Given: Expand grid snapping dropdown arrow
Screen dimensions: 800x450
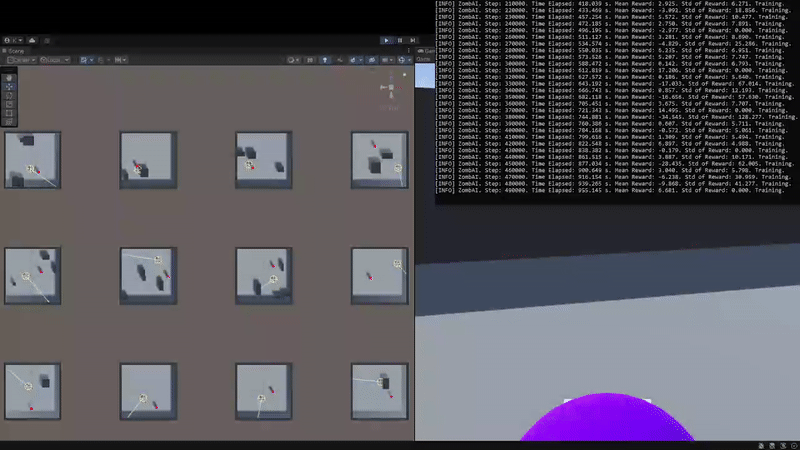Looking at the screenshot, I should (92, 60).
